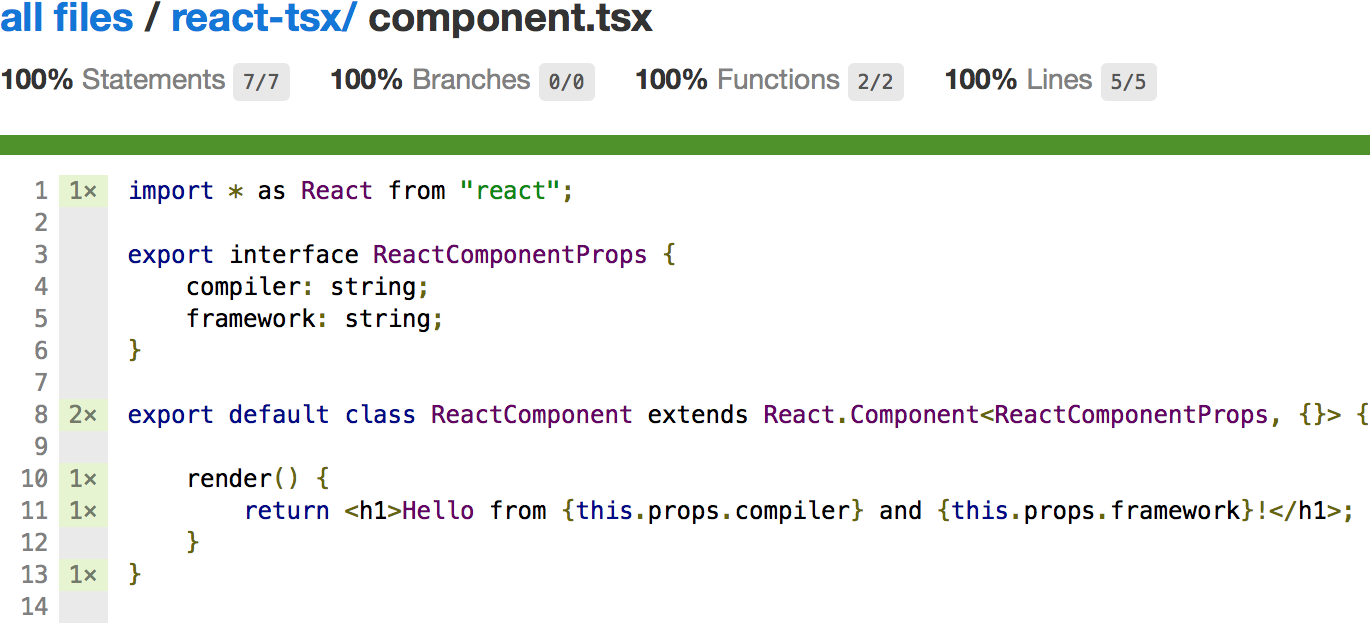The image size is (1370, 624).
Task: Select line number 1 in the gutter
Action: click(x=41, y=191)
